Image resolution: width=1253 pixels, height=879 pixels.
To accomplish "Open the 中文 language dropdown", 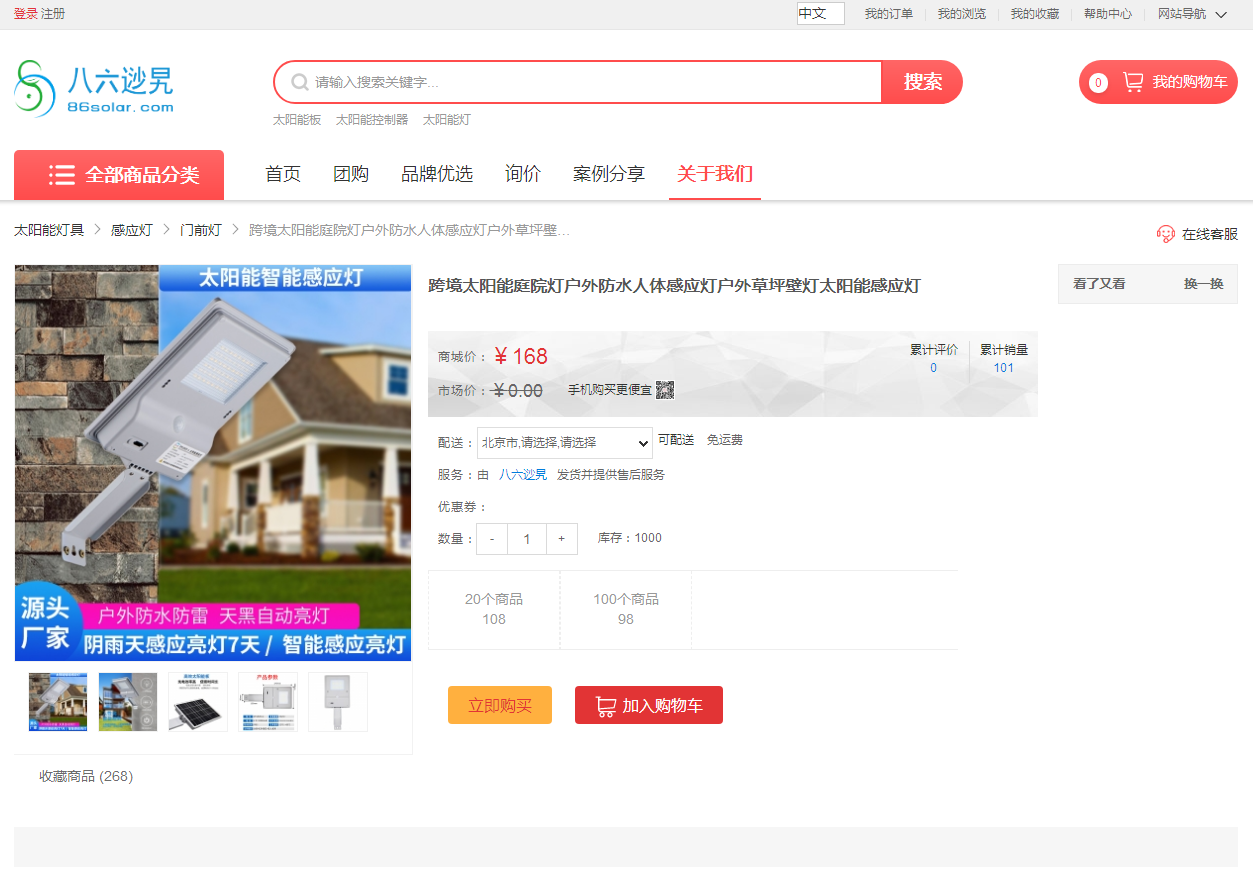I will coord(819,14).
